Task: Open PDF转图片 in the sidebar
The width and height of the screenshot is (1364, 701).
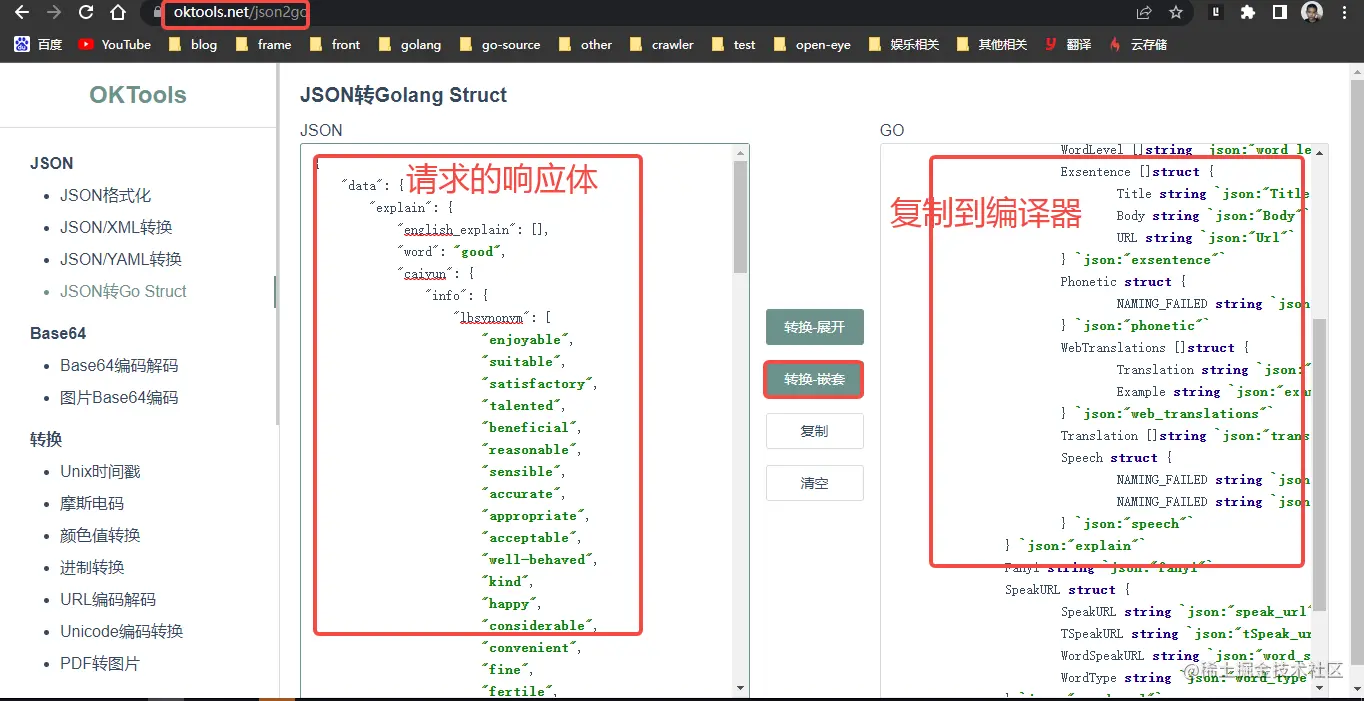Action: click(100, 663)
